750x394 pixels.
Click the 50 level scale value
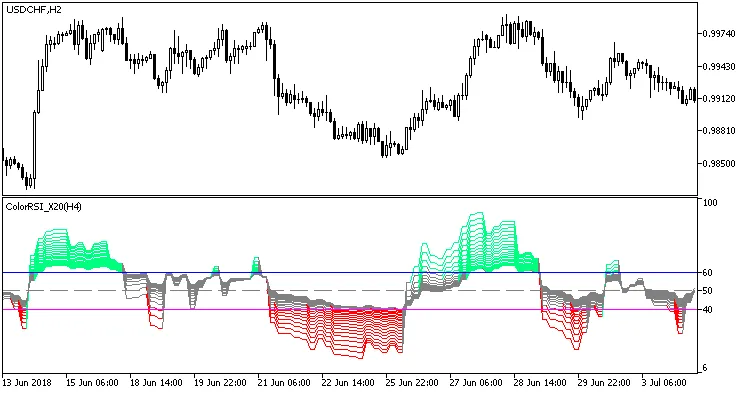[708, 291]
